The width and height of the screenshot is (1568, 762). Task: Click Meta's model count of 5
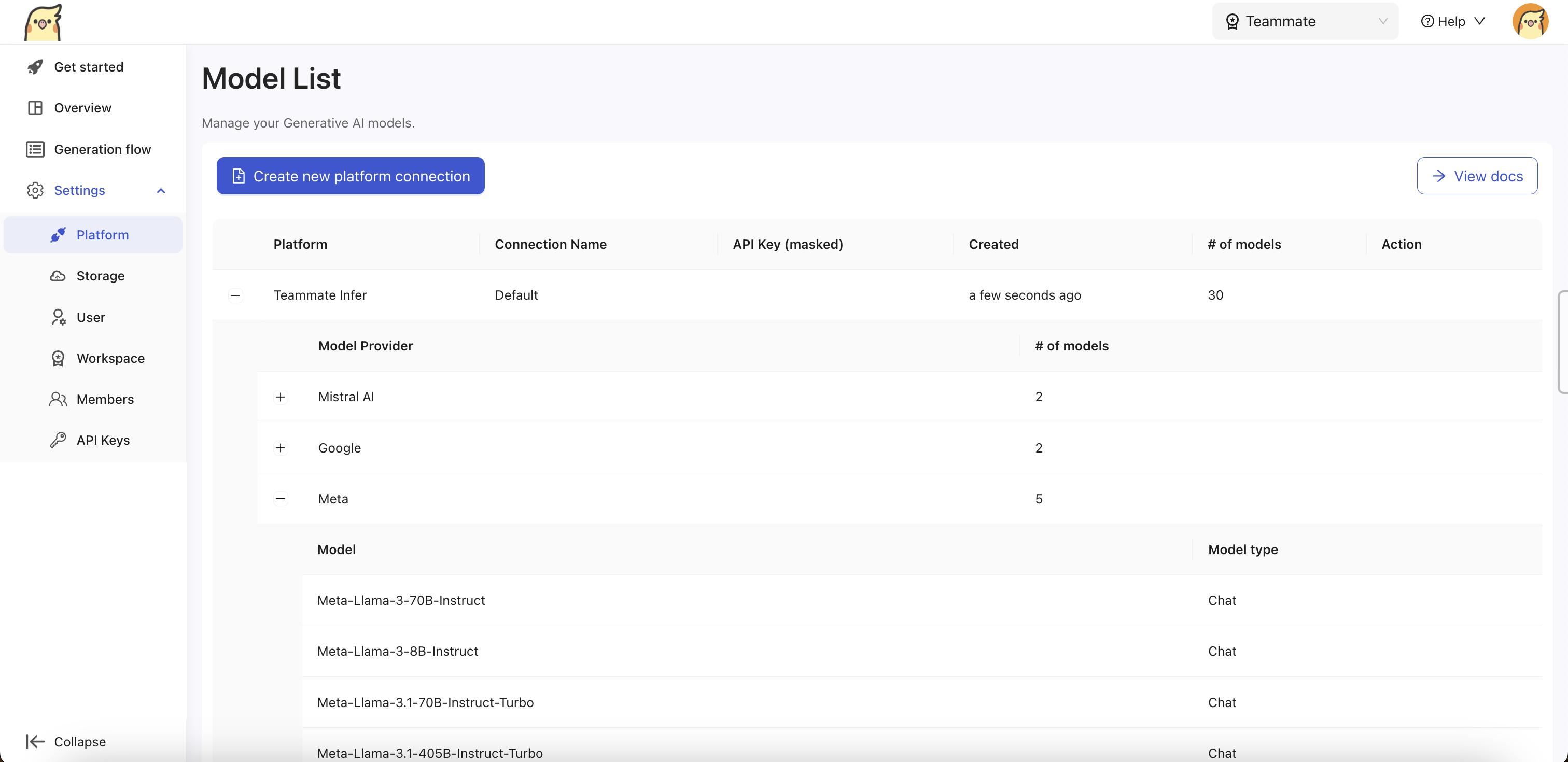(x=1039, y=499)
